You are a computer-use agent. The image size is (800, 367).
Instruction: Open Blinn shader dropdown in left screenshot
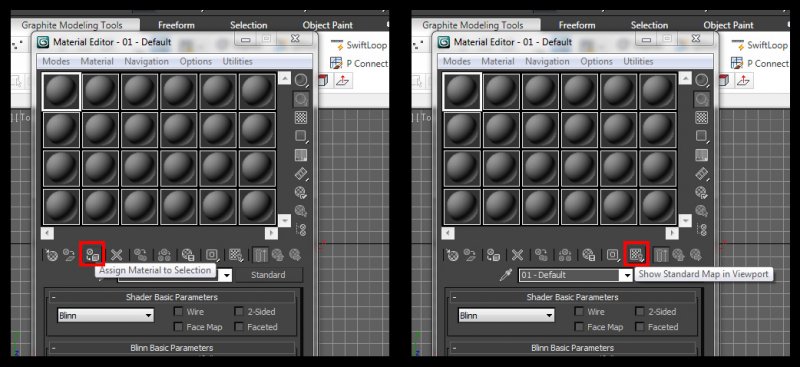[106, 315]
